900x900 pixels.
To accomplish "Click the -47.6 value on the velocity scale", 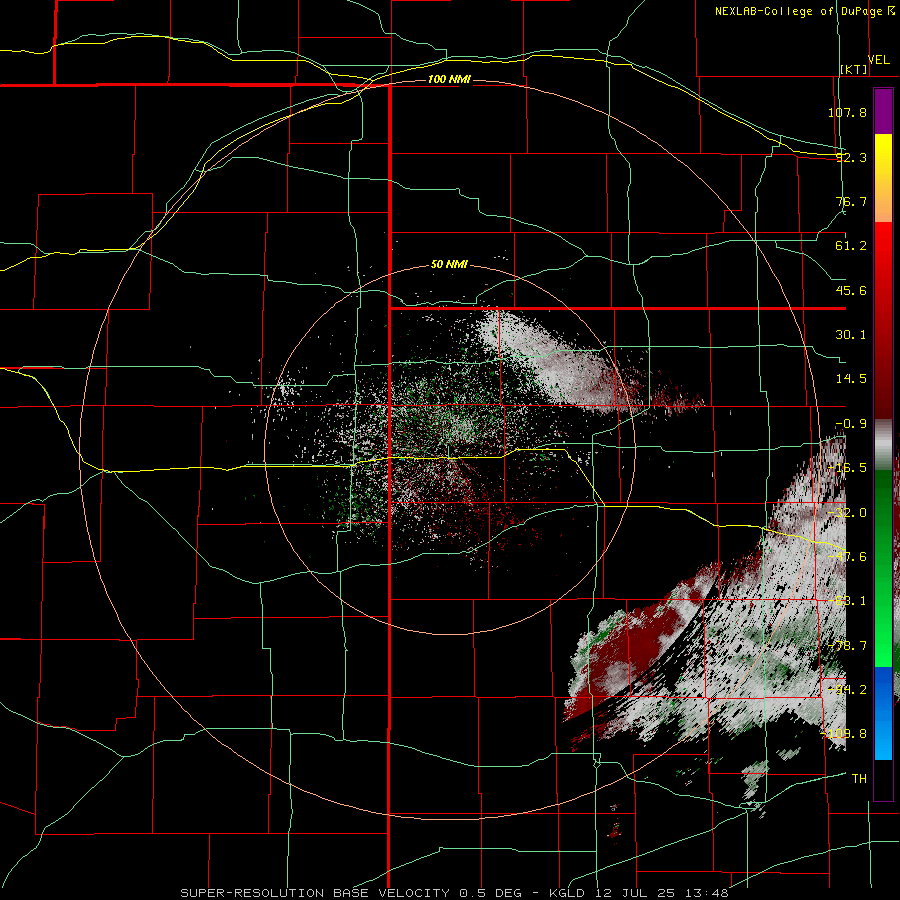I will (848, 557).
